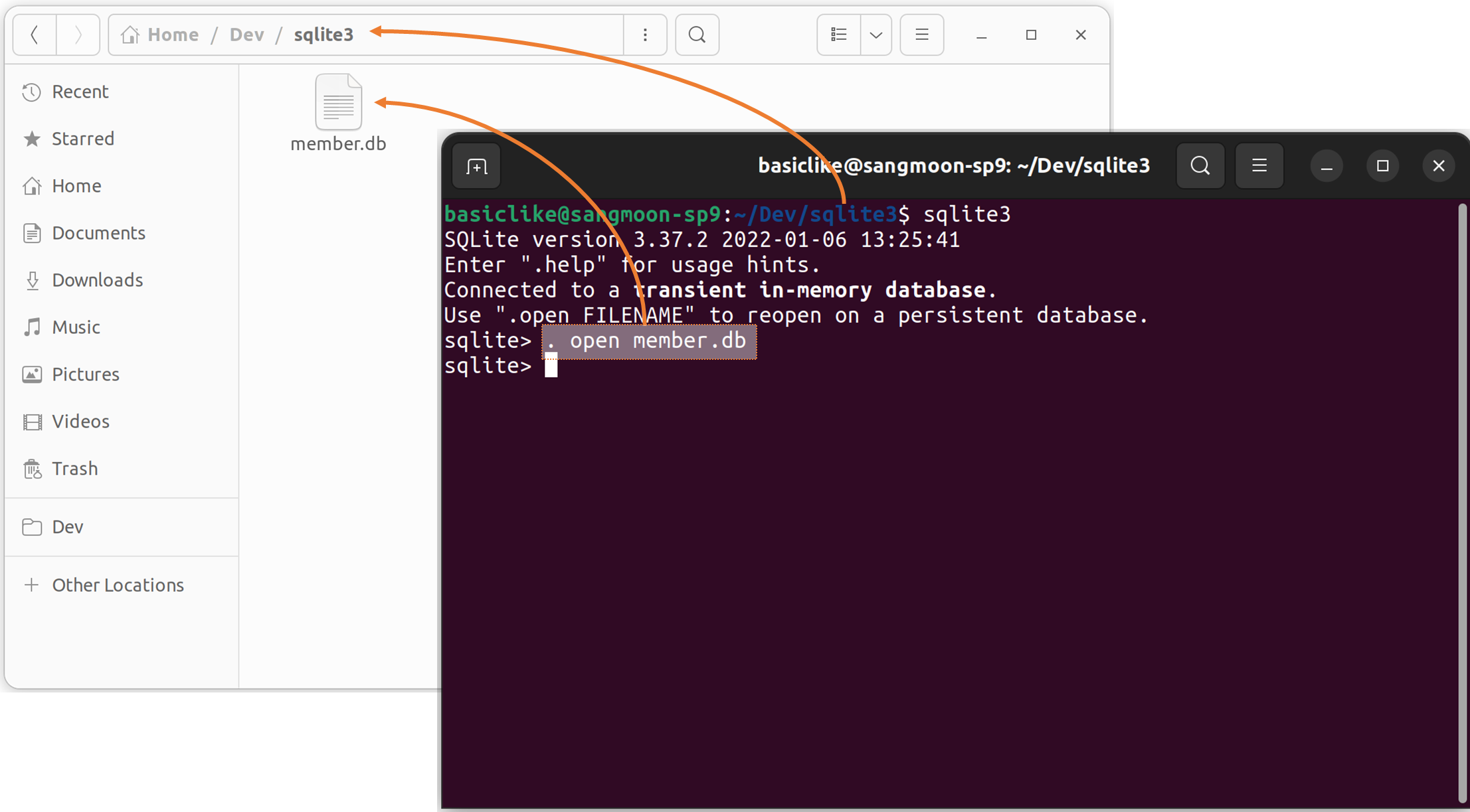Open Recent in the sidebar

[80, 92]
